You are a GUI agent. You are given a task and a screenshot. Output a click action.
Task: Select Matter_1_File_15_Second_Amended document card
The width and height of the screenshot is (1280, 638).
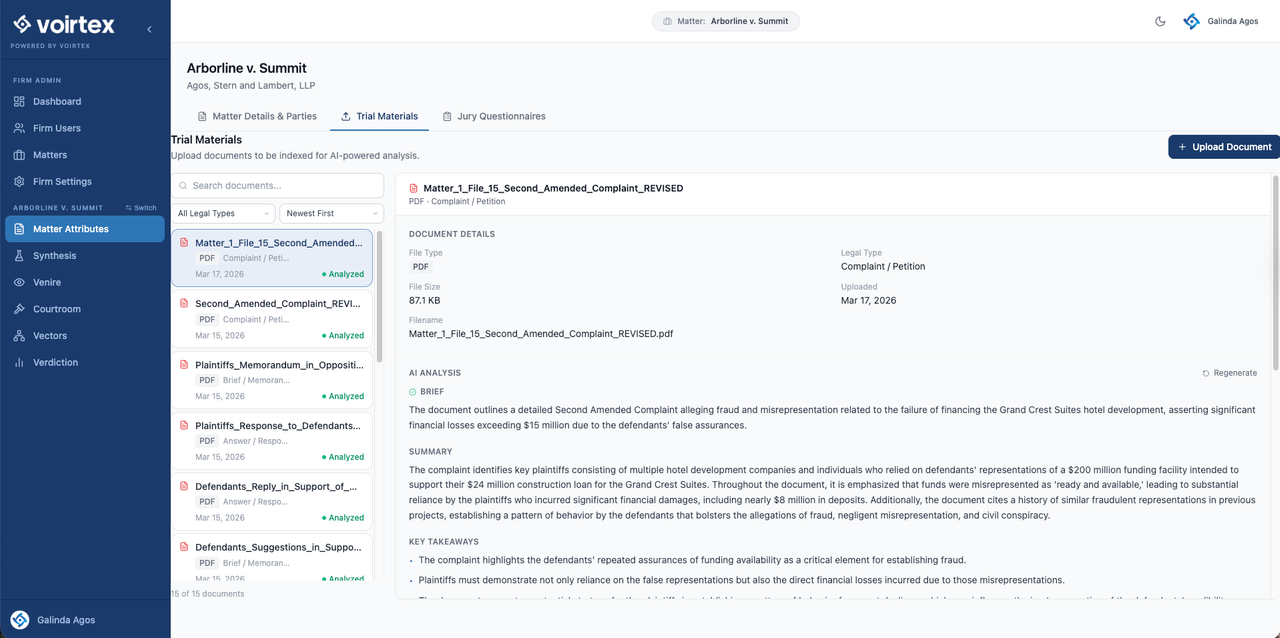click(x=272, y=258)
